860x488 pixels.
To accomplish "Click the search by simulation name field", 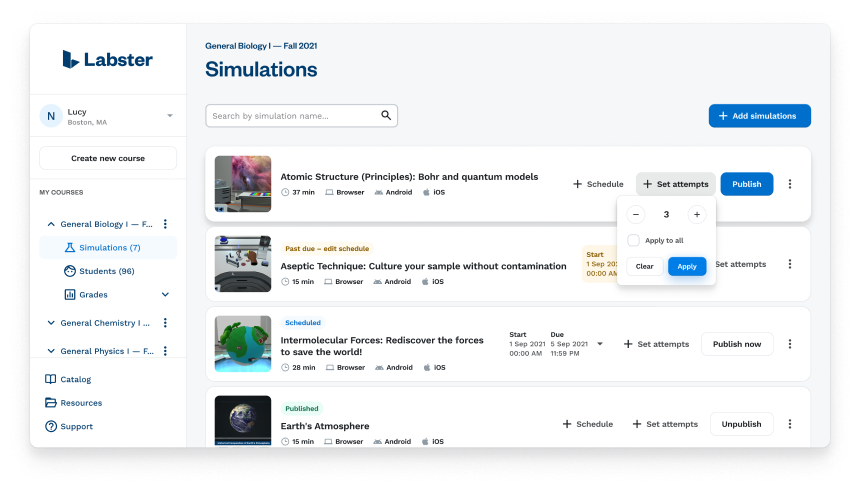I will [x=293, y=116].
